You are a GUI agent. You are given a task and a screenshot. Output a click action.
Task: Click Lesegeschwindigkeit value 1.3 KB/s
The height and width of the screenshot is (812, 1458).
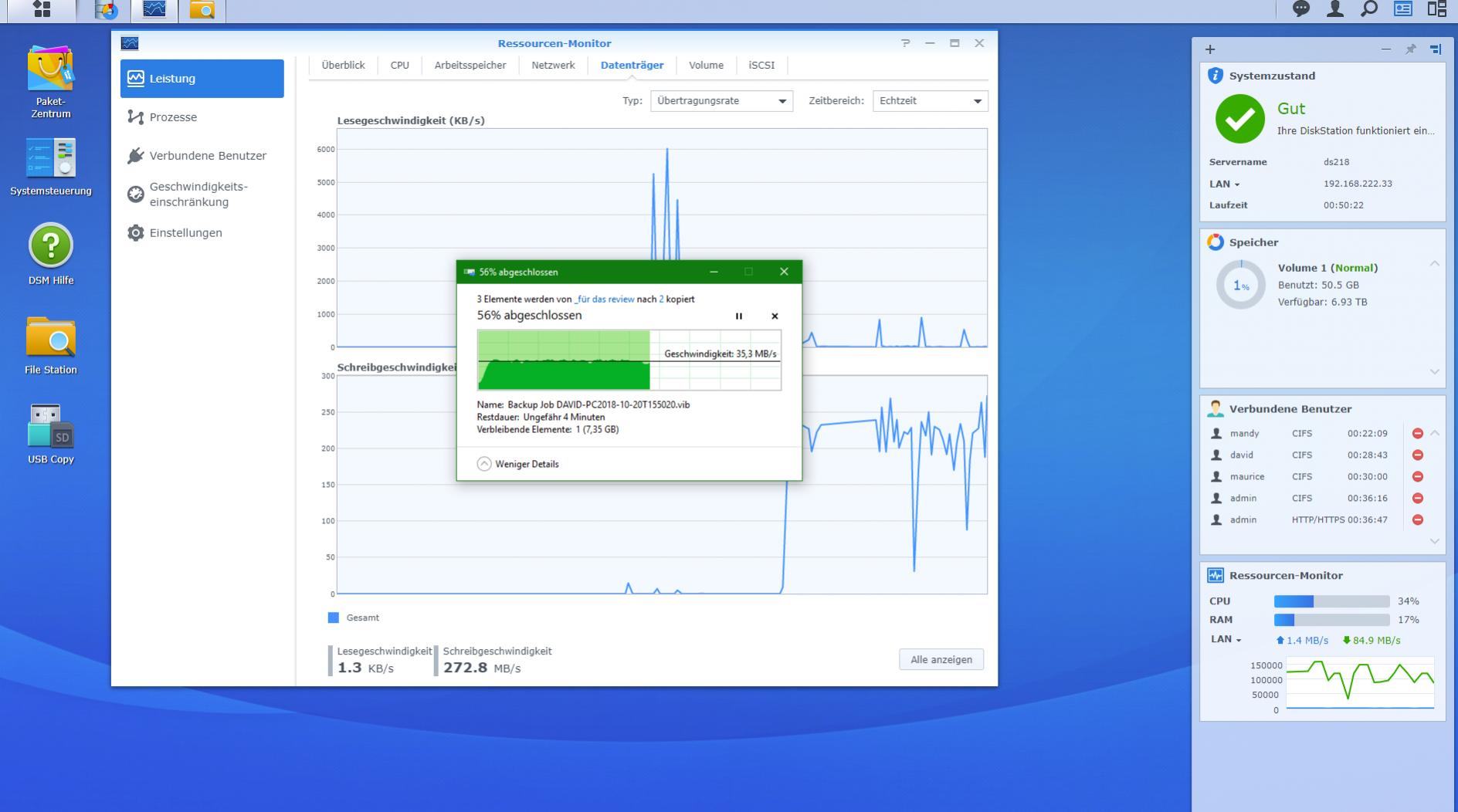[x=365, y=668]
